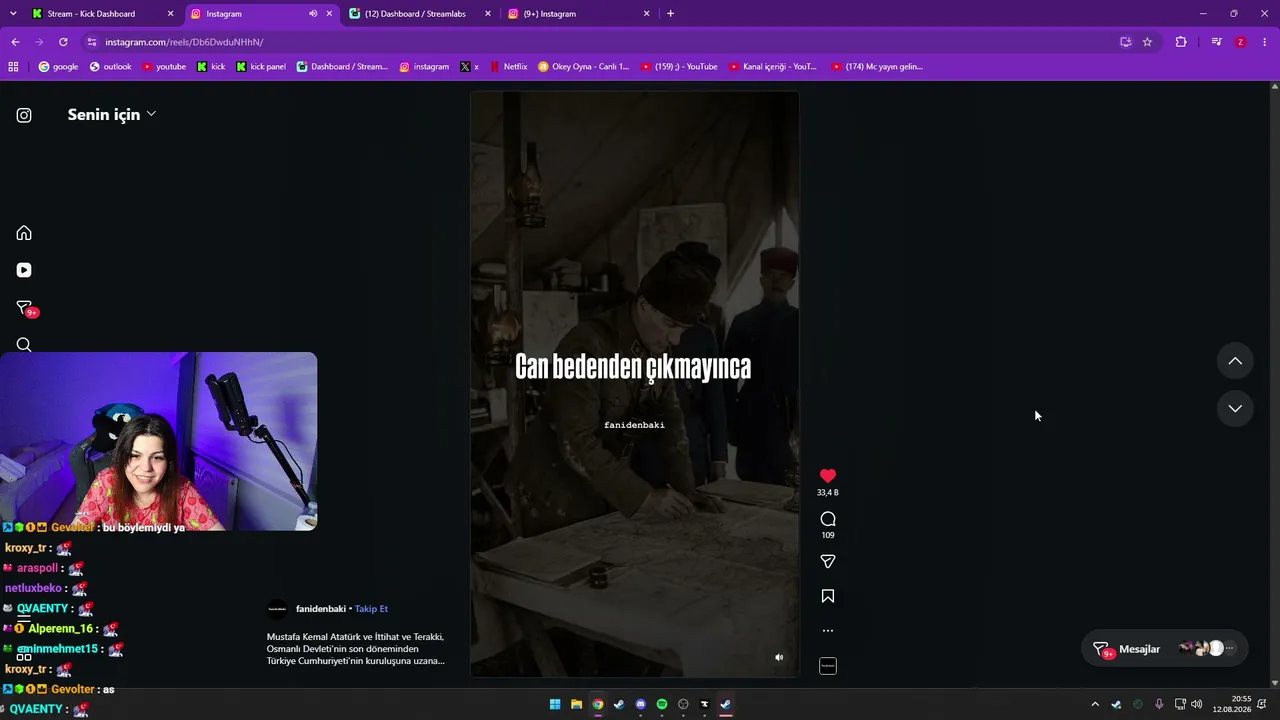The width and height of the screenshot is (1280, 720).
Task: Show hidden system tray icons
Action: (x=1095, y=704)
